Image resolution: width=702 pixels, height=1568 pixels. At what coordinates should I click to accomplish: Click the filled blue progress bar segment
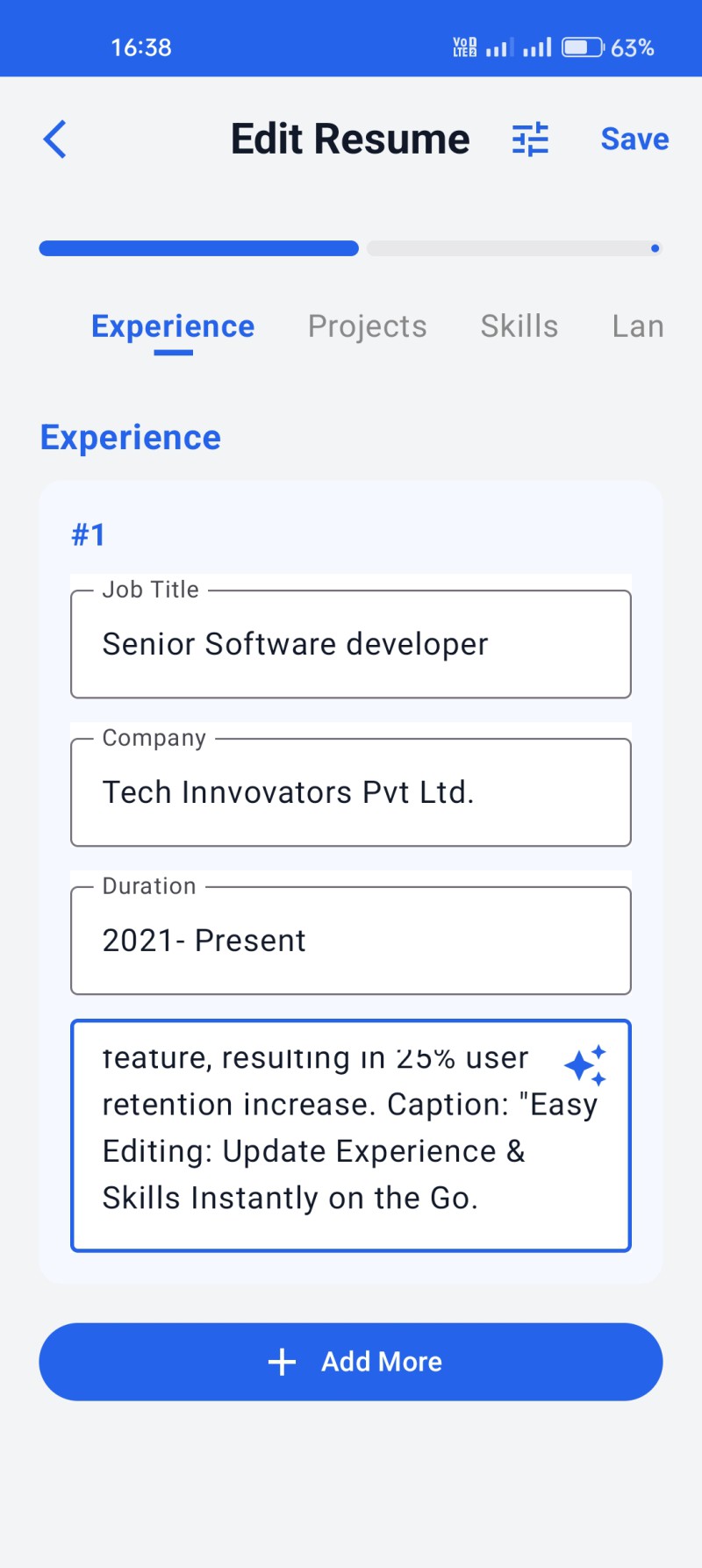click(199, 248)
